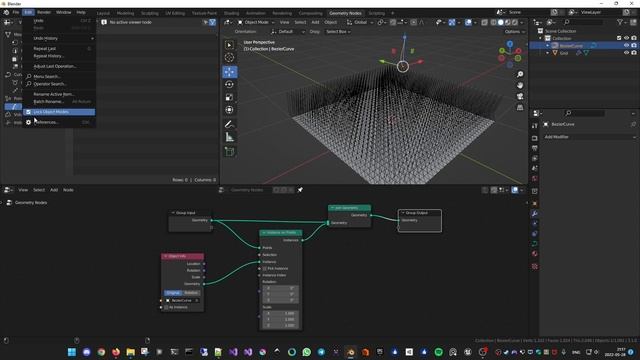The image size is (640, 360).
Task: Activate the Select Box tool icon
Action: 229,45
